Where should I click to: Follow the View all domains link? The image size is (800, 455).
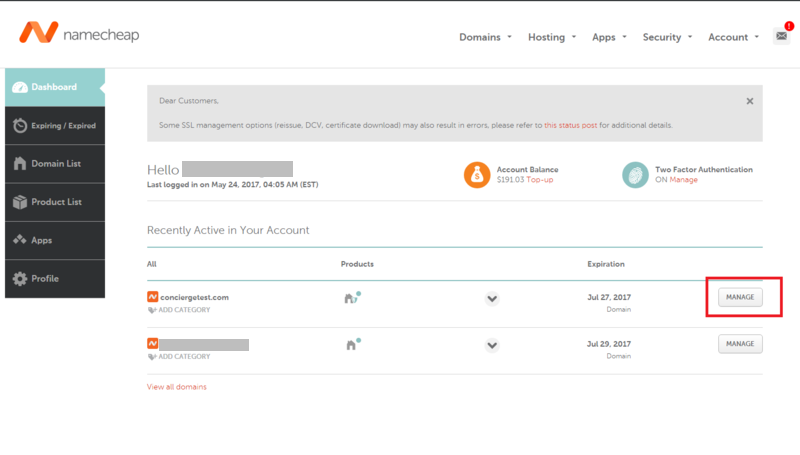click(177, 387)
